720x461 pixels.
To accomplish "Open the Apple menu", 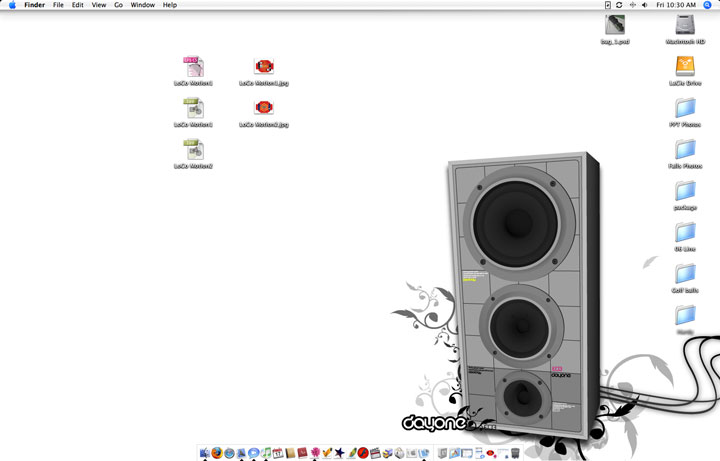I will (12, 5).
